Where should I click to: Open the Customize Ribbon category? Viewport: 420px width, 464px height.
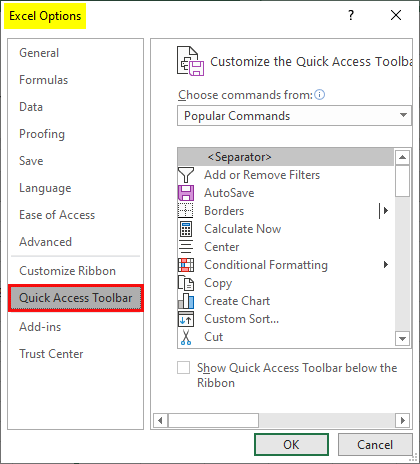pyautogui.click(x=67, y=271)
